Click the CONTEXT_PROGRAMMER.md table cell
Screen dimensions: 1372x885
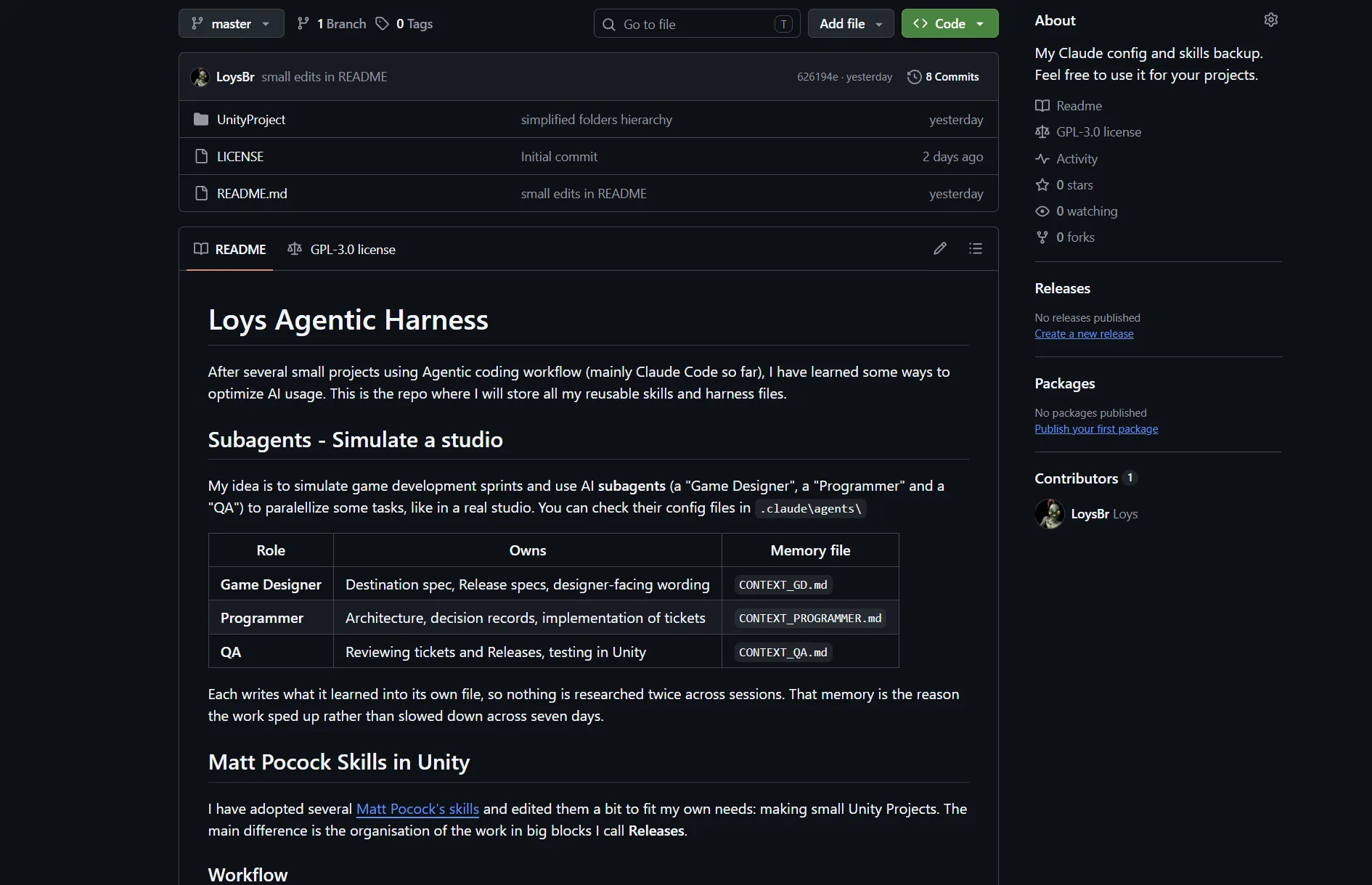(810, 619)
